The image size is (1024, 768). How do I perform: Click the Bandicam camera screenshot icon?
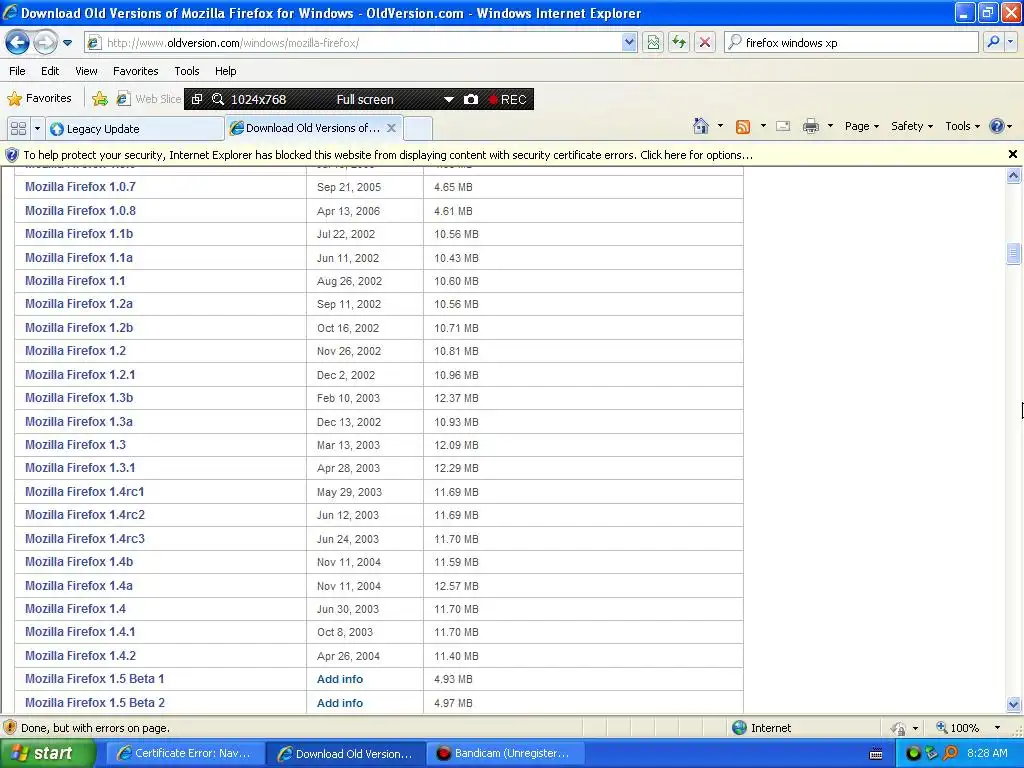pyautogui.click(x=471, y=99)
